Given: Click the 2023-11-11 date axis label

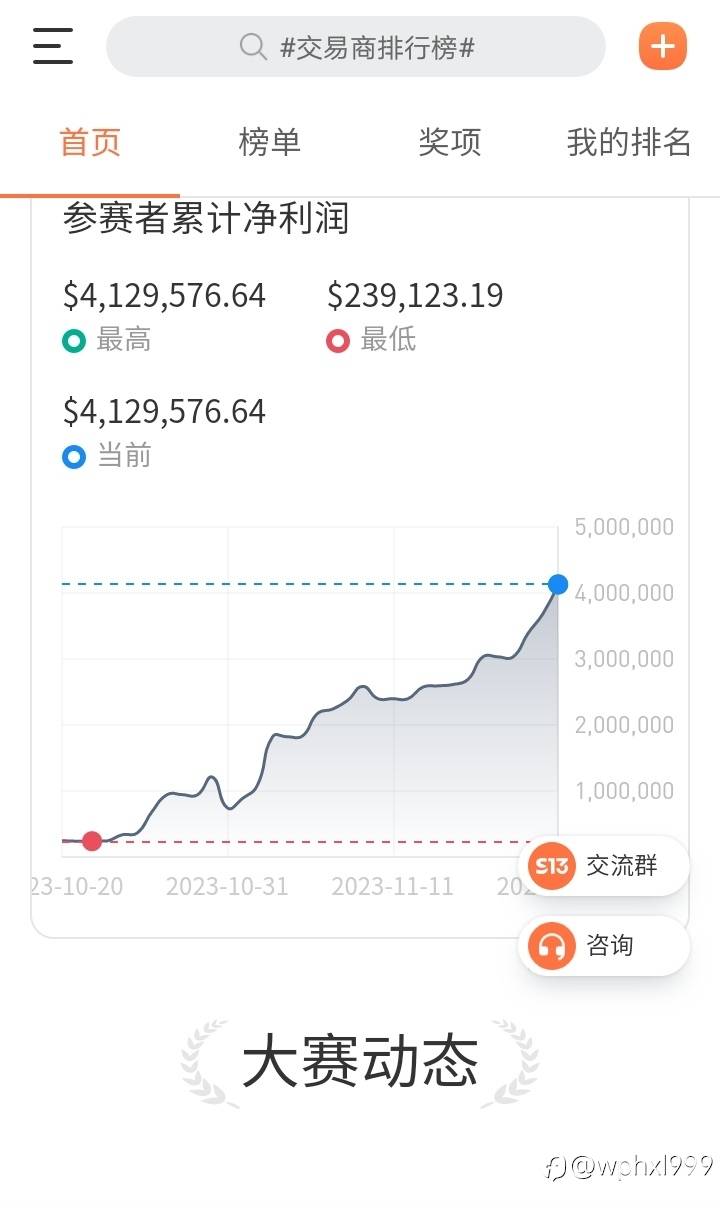Looking at the screenshot, I should 392,886.
